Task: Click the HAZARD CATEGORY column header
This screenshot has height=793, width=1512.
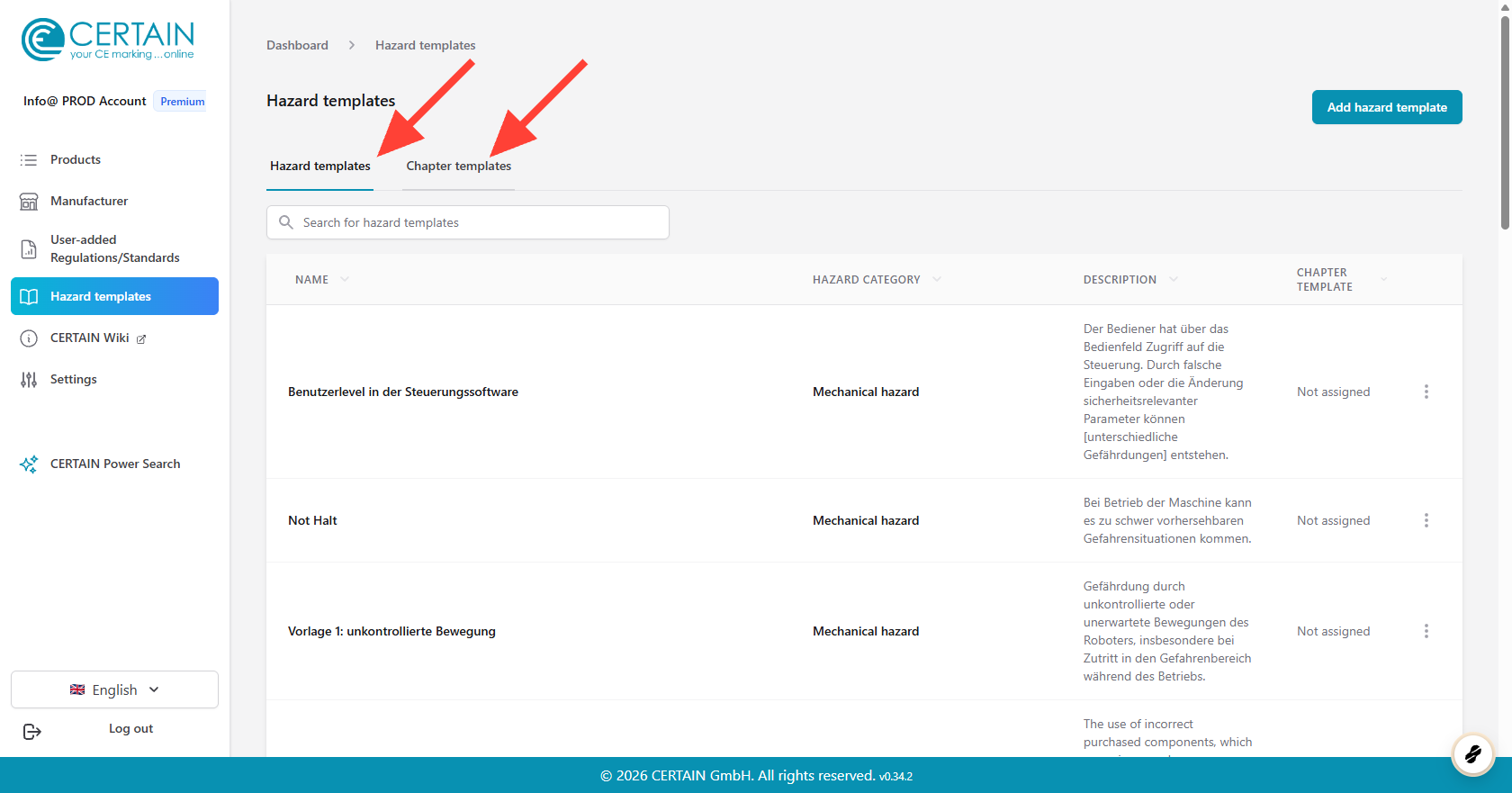Action: [x=867, y=280]
